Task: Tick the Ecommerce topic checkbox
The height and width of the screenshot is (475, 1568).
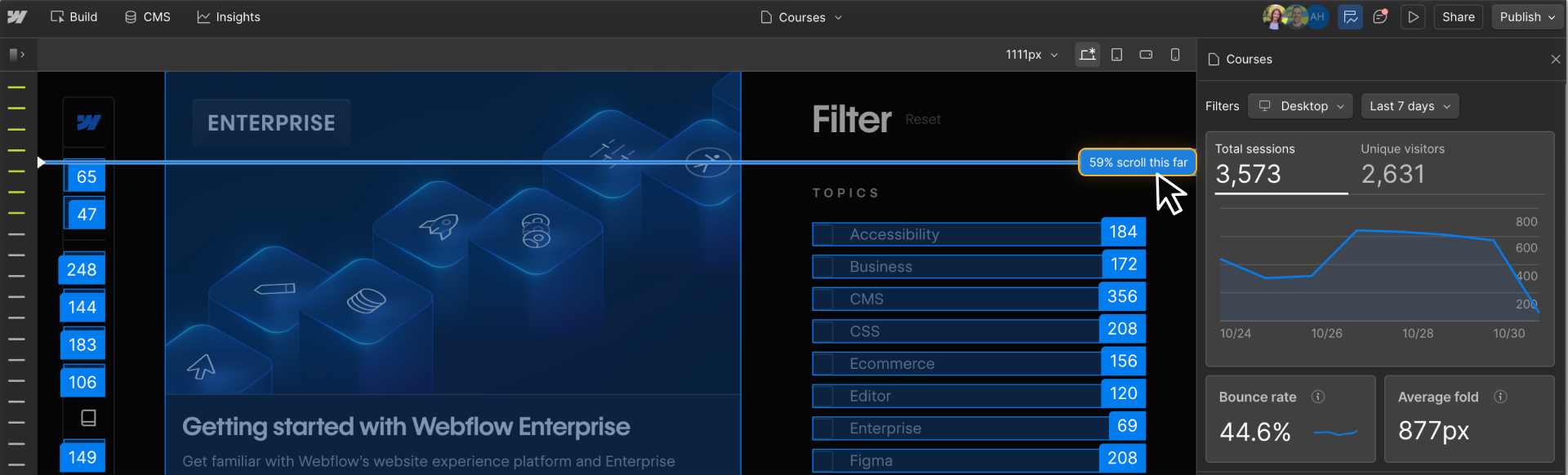Action: pos(824,364)
